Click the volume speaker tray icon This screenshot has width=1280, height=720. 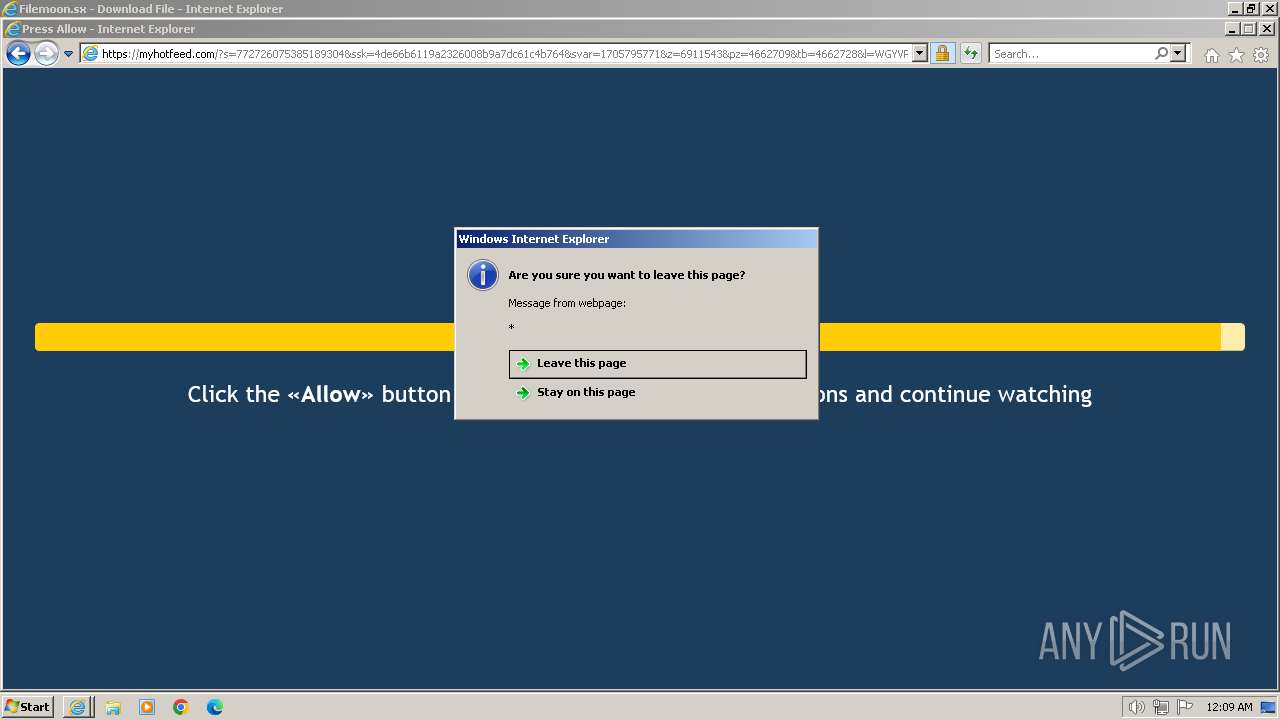click(1137, 707)
